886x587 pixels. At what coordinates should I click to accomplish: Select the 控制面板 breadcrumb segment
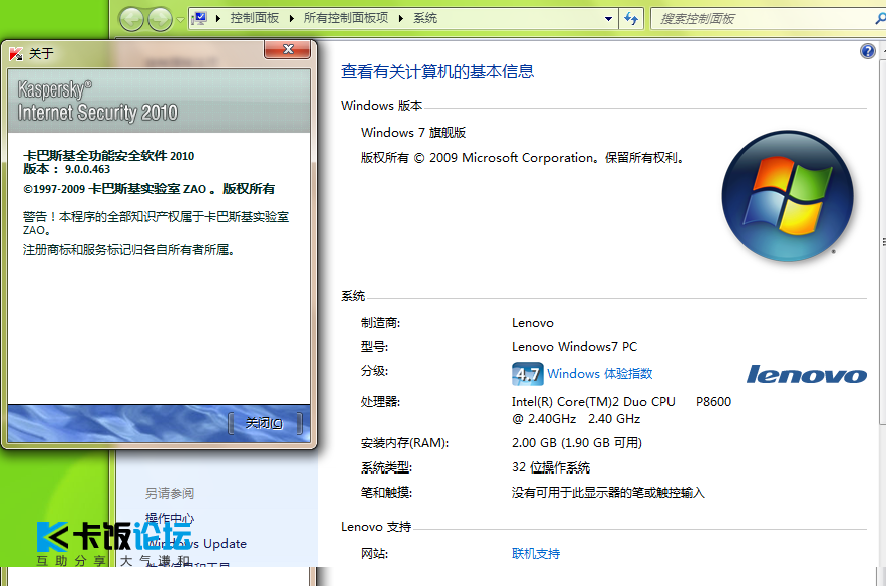coord(254,18)
